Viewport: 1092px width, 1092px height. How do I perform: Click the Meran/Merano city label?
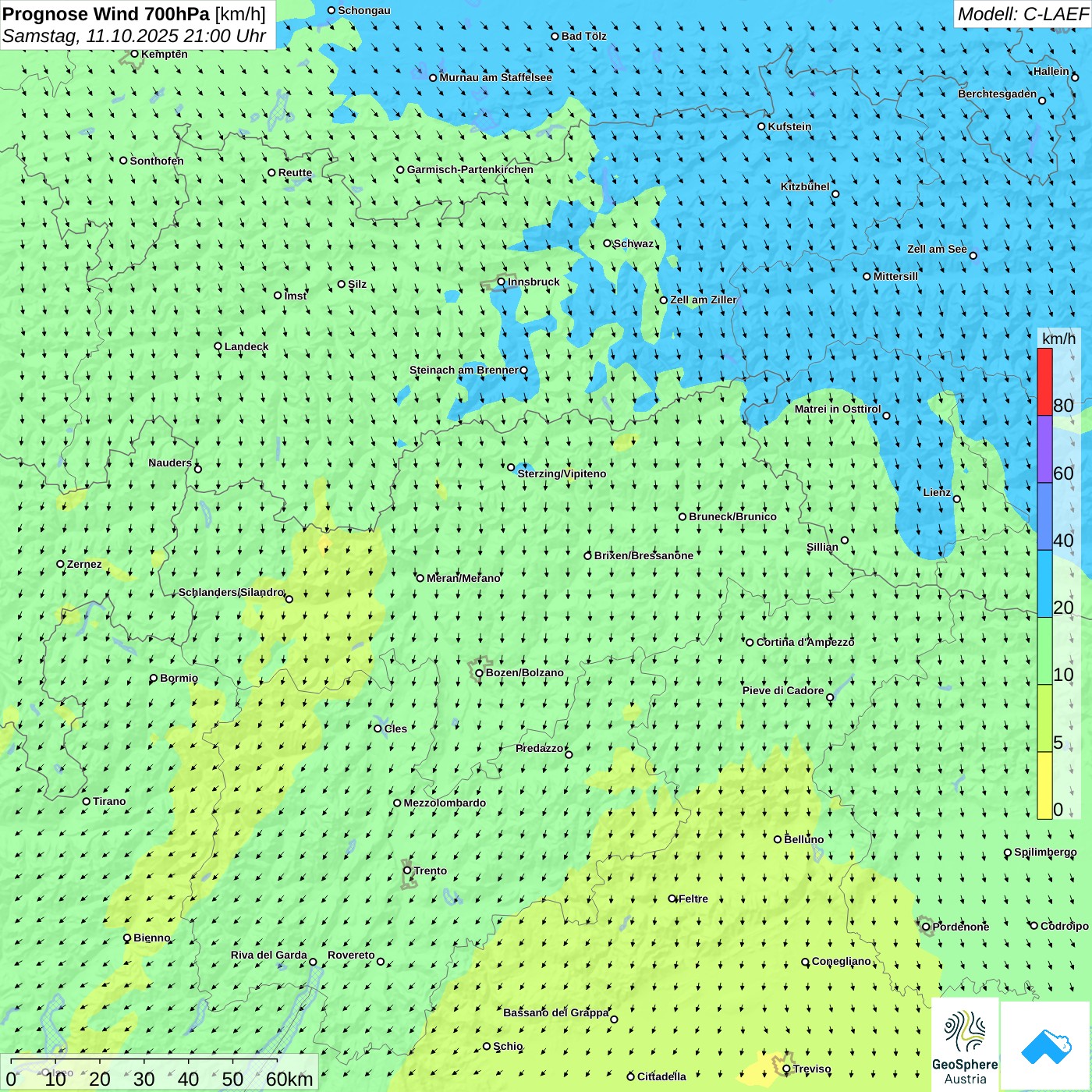click(x=463, y=578)
